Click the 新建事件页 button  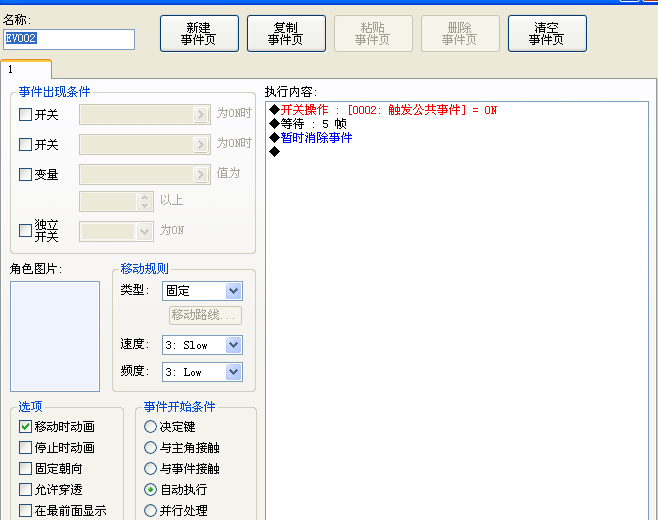pyautogui.click(x=199, y=34)
